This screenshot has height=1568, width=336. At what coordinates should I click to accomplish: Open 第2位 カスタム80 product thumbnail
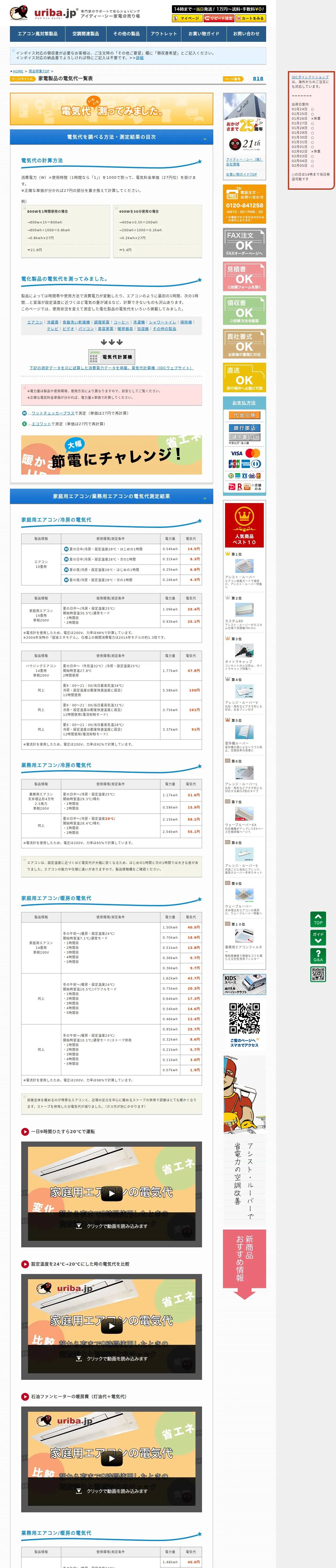point(244,609)
